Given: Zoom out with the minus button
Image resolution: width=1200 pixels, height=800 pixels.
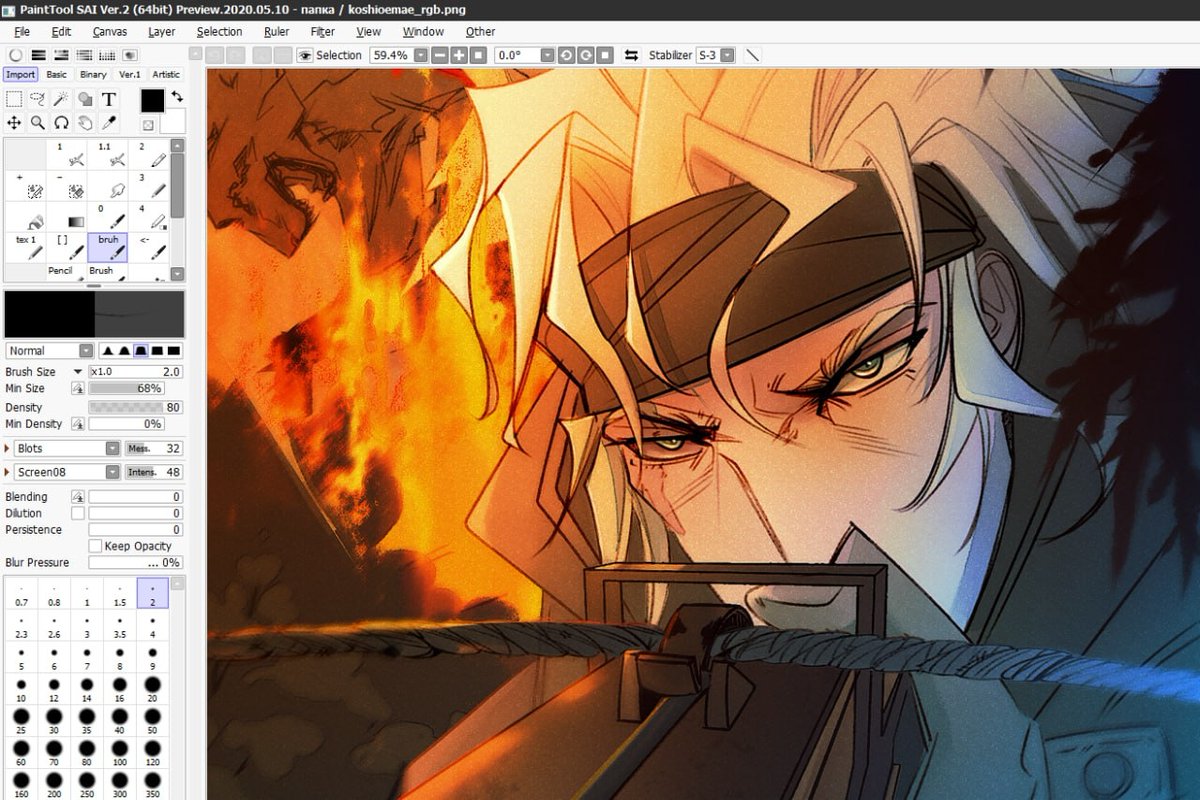Looking at the screenshot, I should coord(441,55).
